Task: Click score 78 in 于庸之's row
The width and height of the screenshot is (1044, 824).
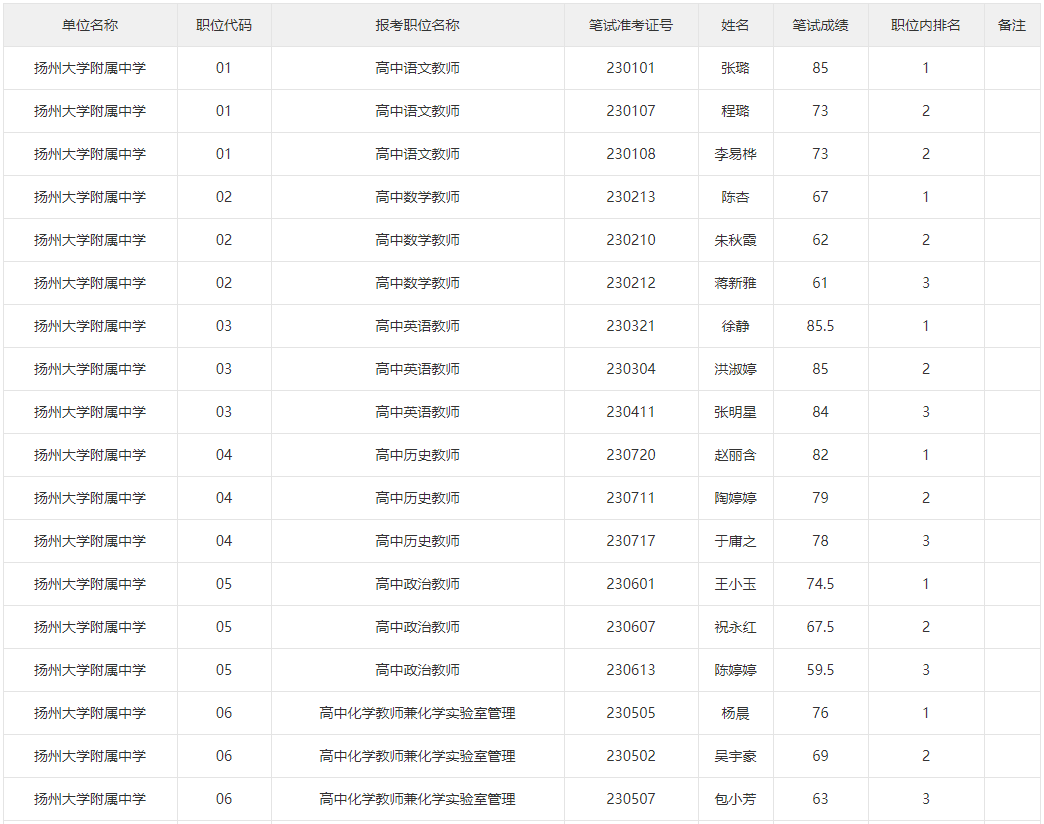Action: (820, 541)
